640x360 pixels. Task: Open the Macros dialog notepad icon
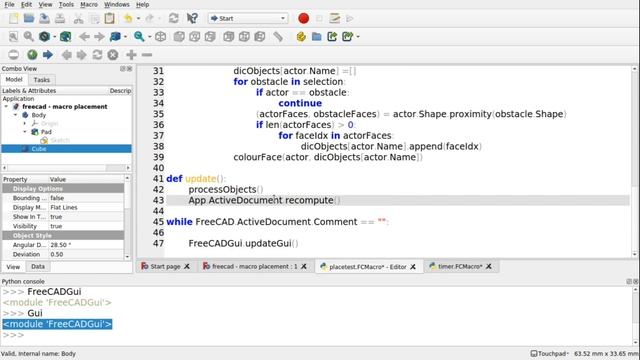(335, 18)
